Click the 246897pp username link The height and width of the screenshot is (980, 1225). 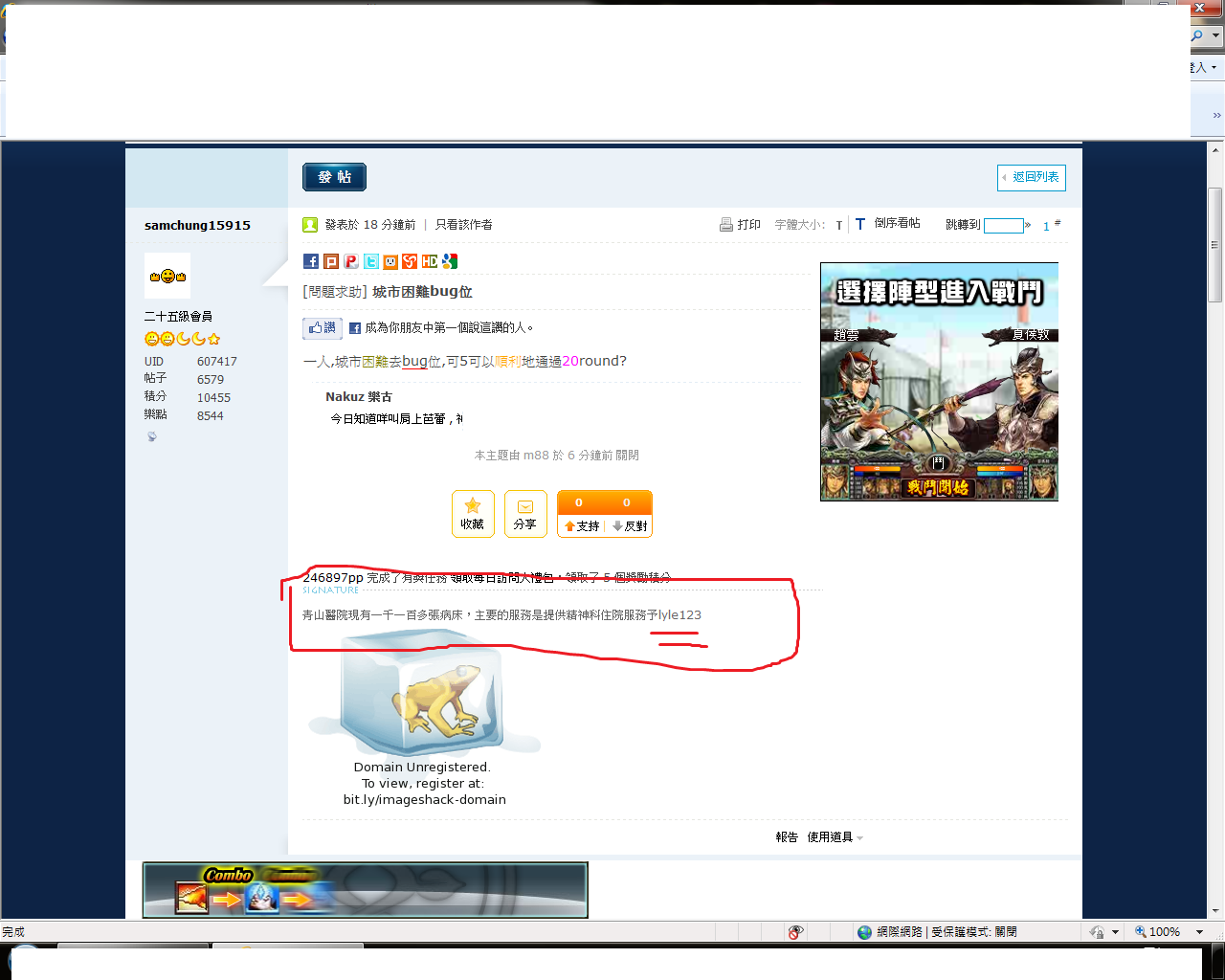coord(333,578)
